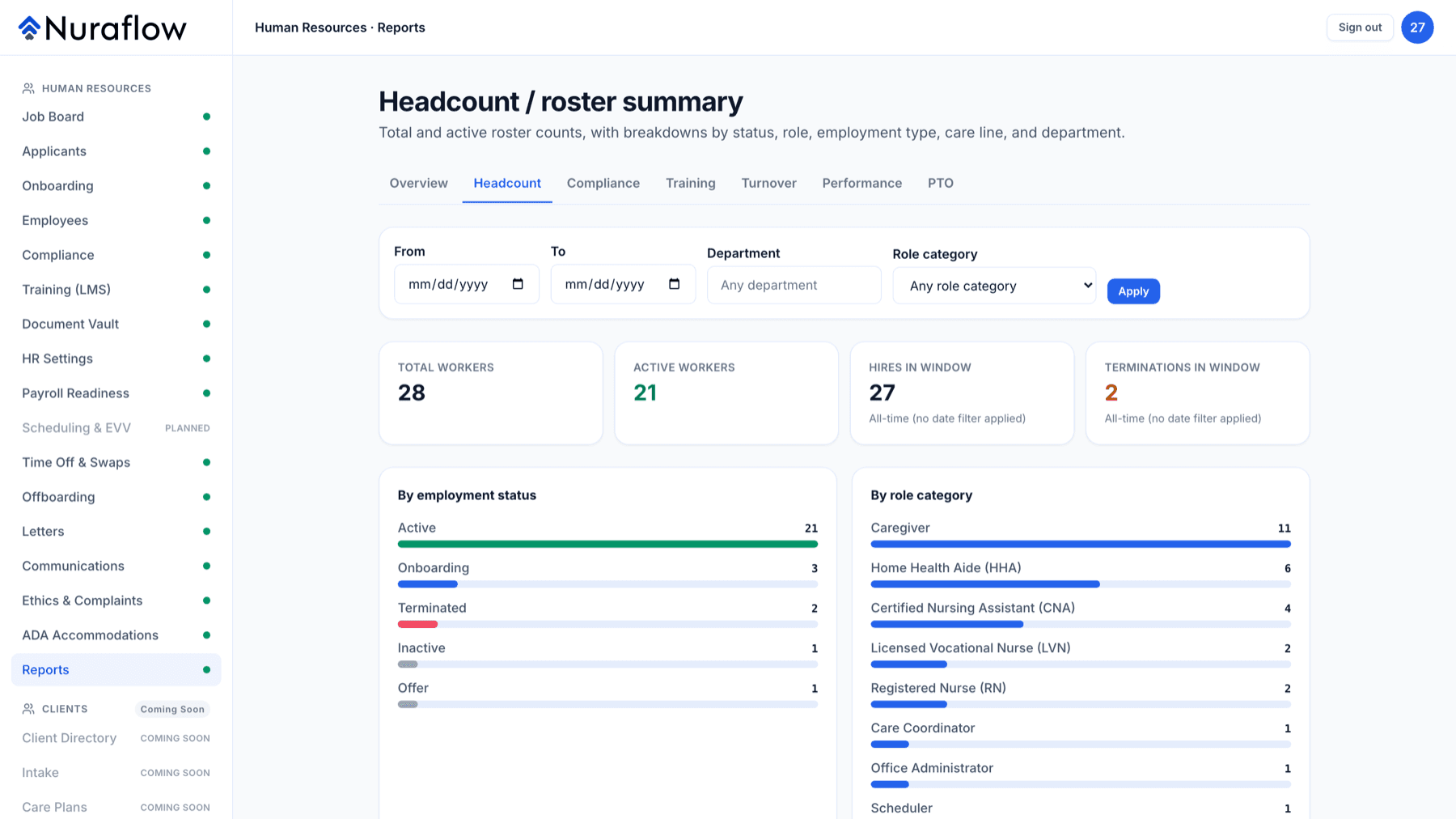The image size is (1456, 819).
Task: Open the Onboarding sidebar item
Action: 116,186
